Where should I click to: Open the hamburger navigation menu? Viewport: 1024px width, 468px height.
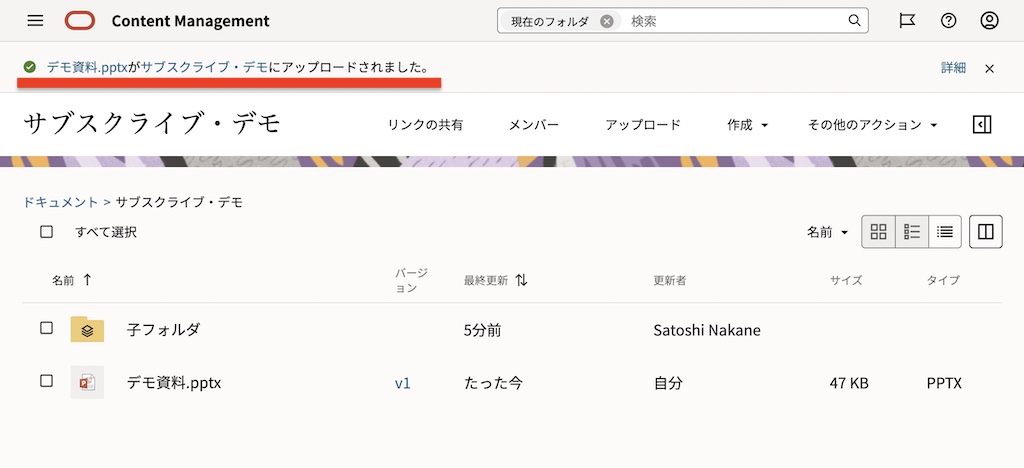point(35,21)
